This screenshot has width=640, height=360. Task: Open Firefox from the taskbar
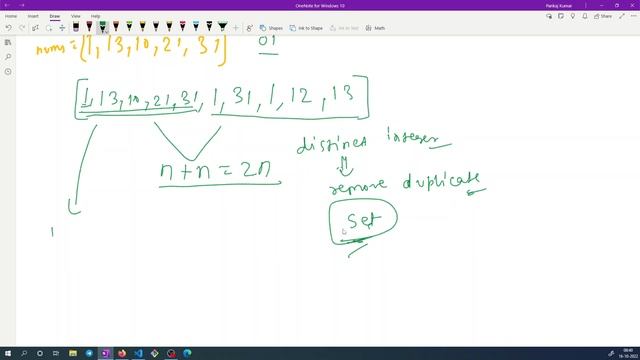point(122,353)
